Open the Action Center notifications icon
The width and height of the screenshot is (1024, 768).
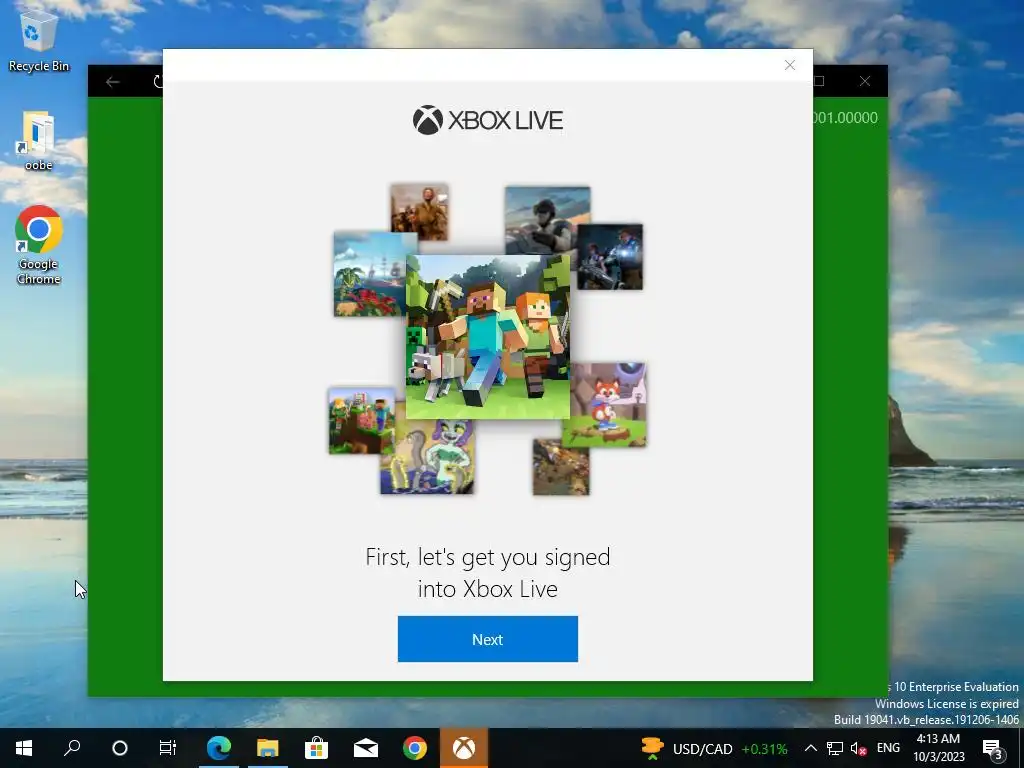993,748
